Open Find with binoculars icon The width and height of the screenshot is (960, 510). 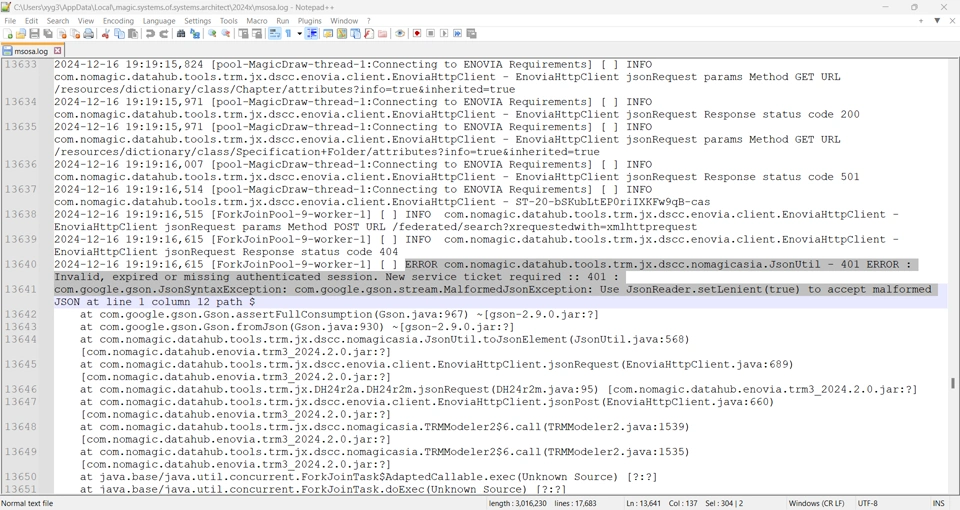pos(181,34)
